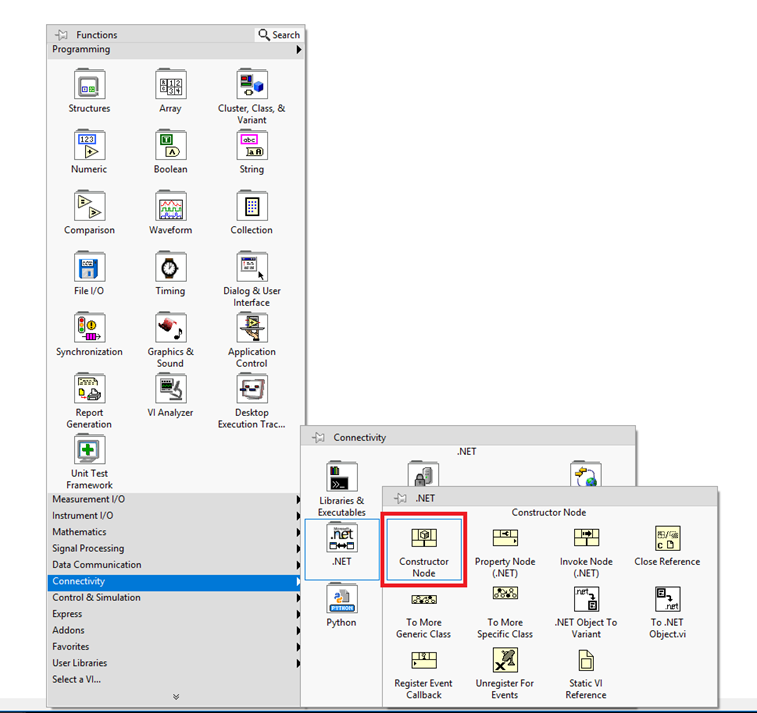Expand hidden categories with bottom double chevron
Viewport: 757px width, 713px height.
(x=176, y=697)
